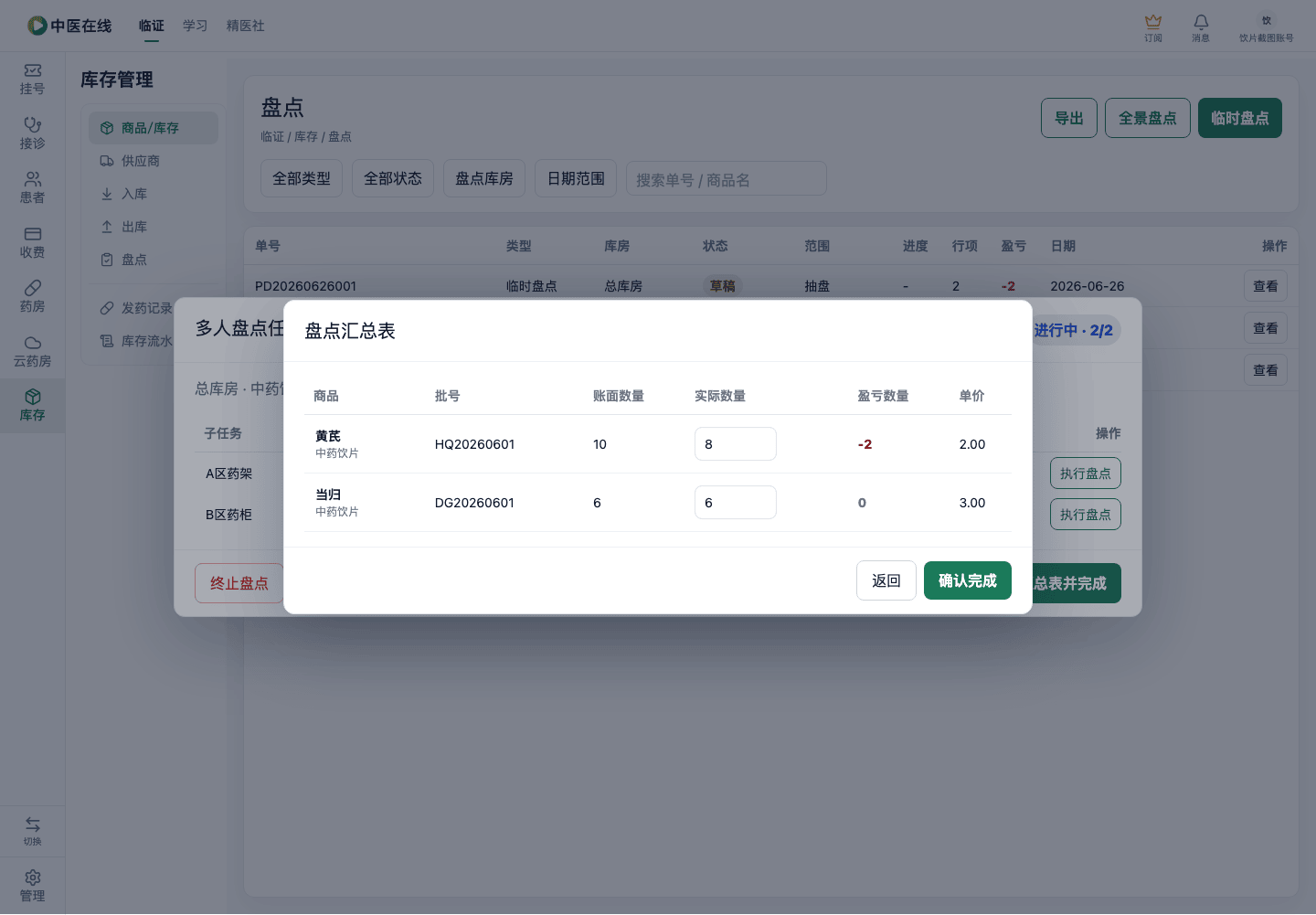Click the 总表并完成 button
This screenshot has width=1316, height=915.
pyautogui.click(x=1077, y=583)
